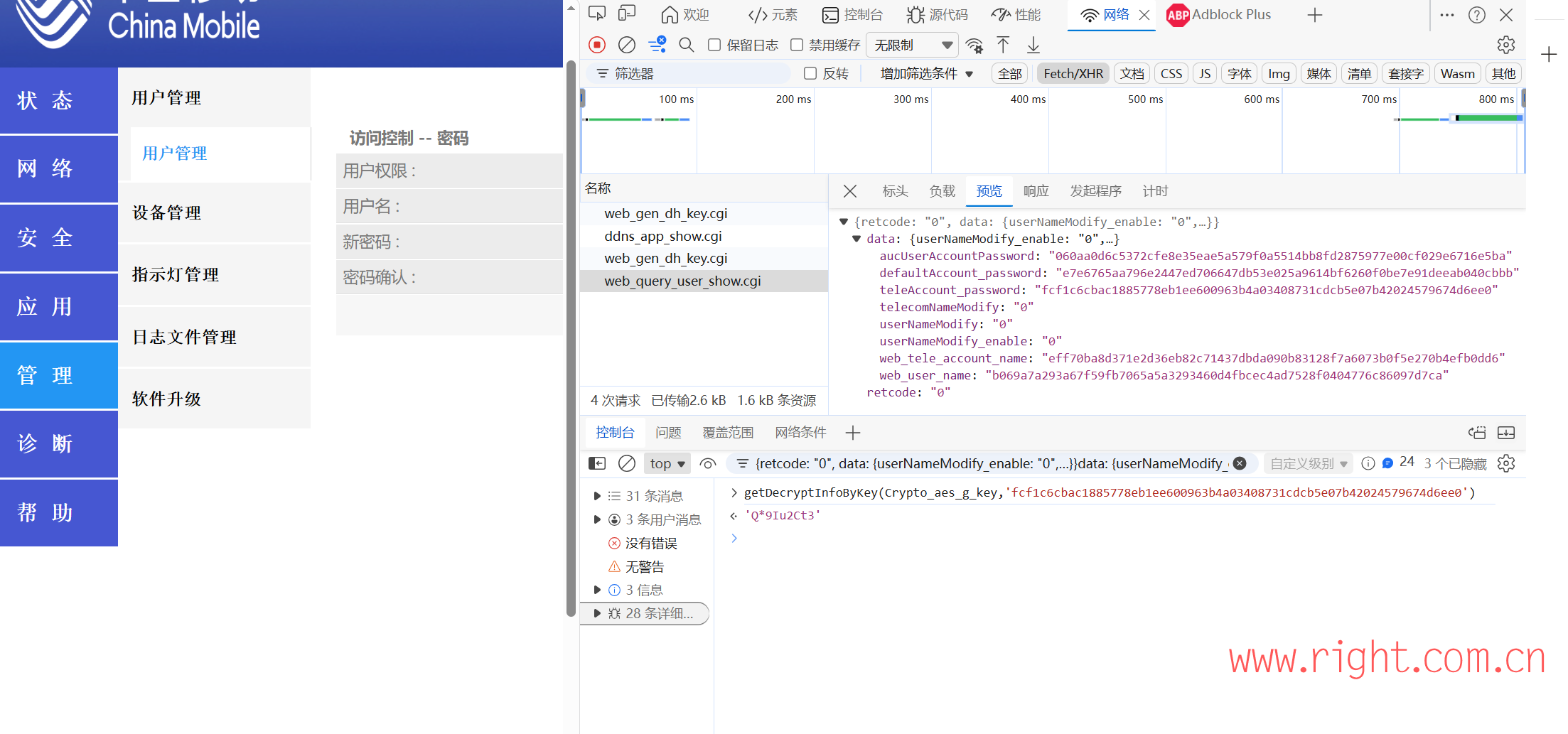Expand 3 条用户消息 group
Viewport: 1568px width, 734px height.
coord(597,519)
